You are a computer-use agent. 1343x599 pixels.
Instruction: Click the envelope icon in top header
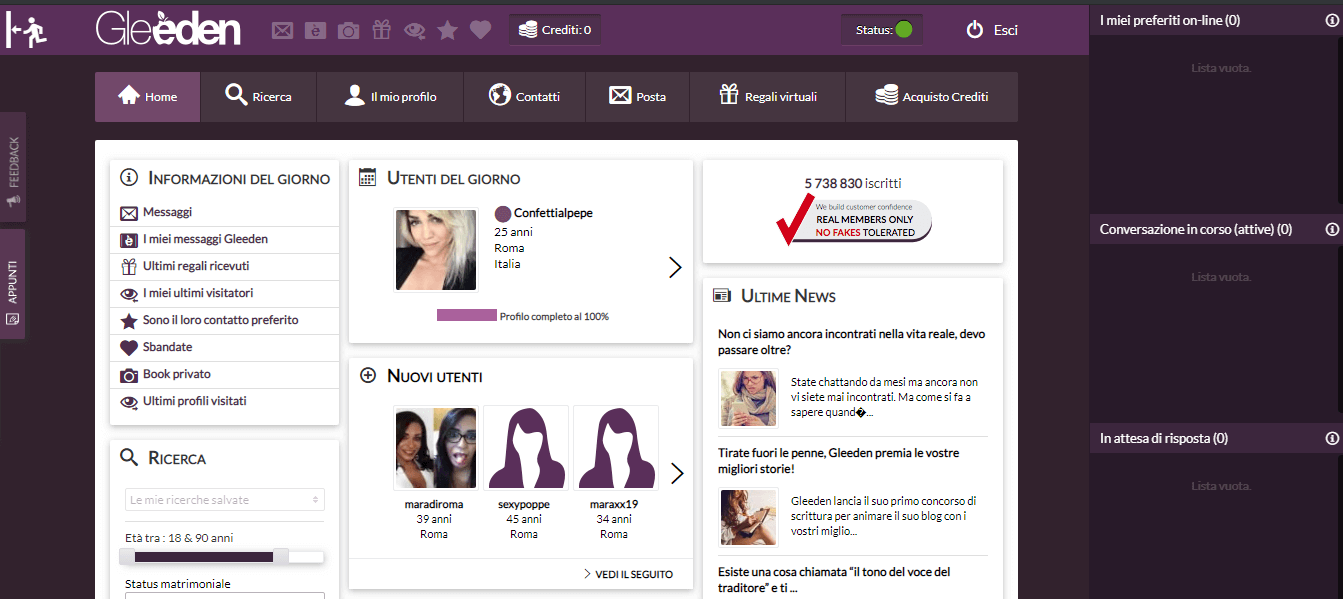[283, 31]
